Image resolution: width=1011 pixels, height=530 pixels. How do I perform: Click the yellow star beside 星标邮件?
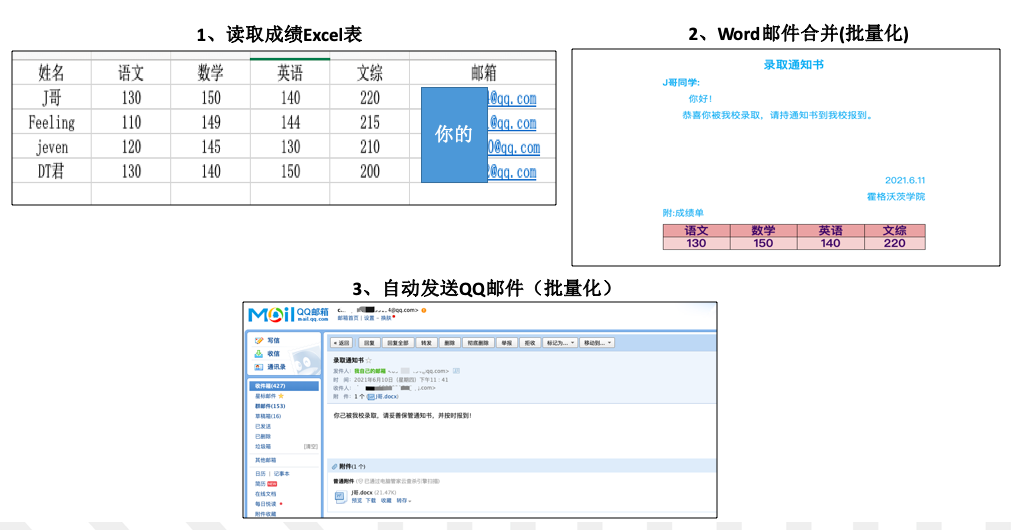(280, 396)
